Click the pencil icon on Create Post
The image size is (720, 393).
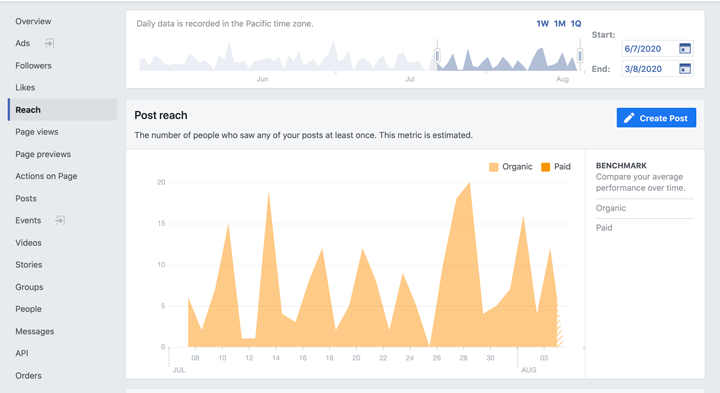coord(629,118)
